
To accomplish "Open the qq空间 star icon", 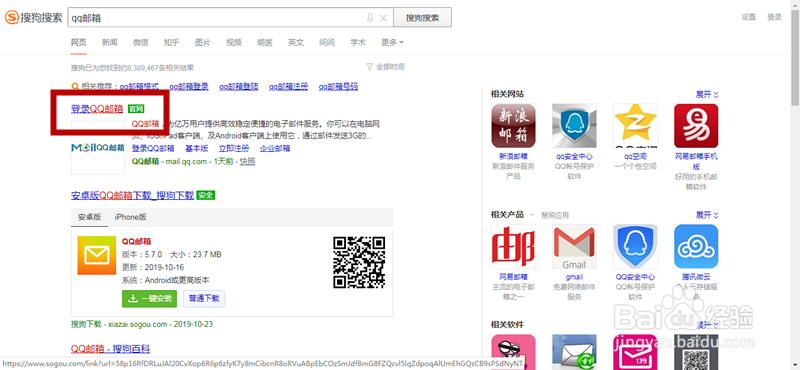I will tap(635, 126).
